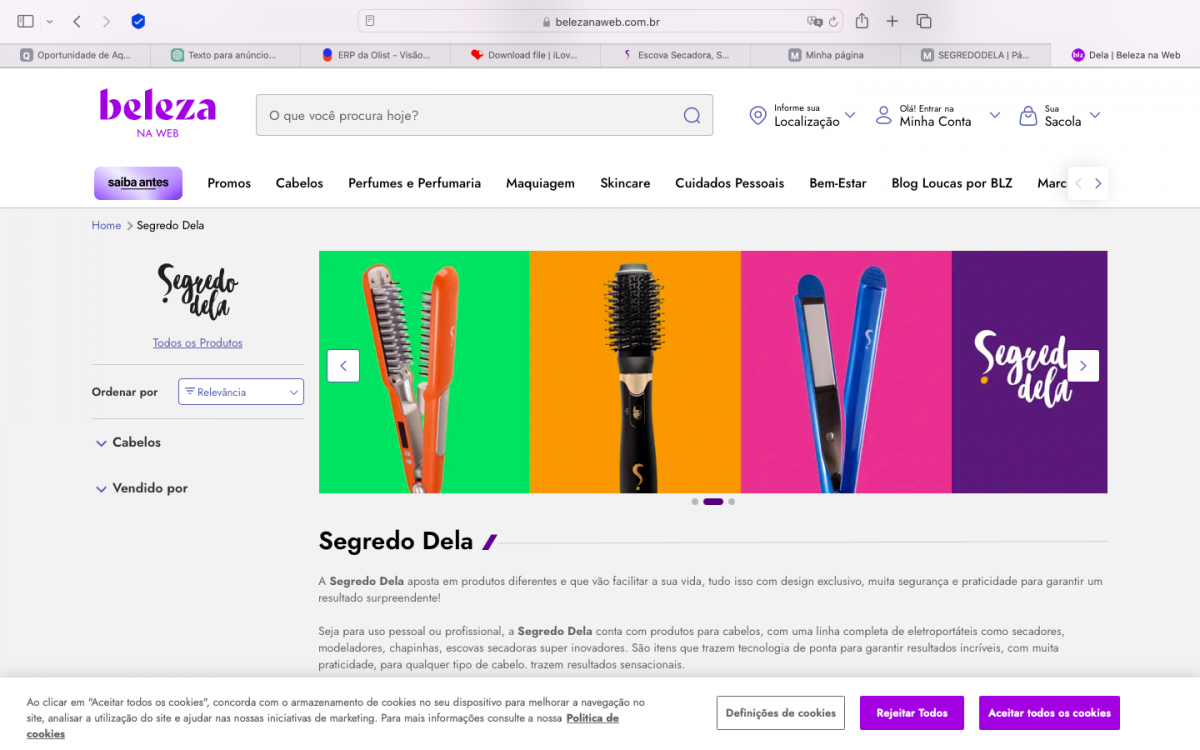
Task: Click the browser privacy shield icon
Action: pyautogui.click(x=138, y=20)
